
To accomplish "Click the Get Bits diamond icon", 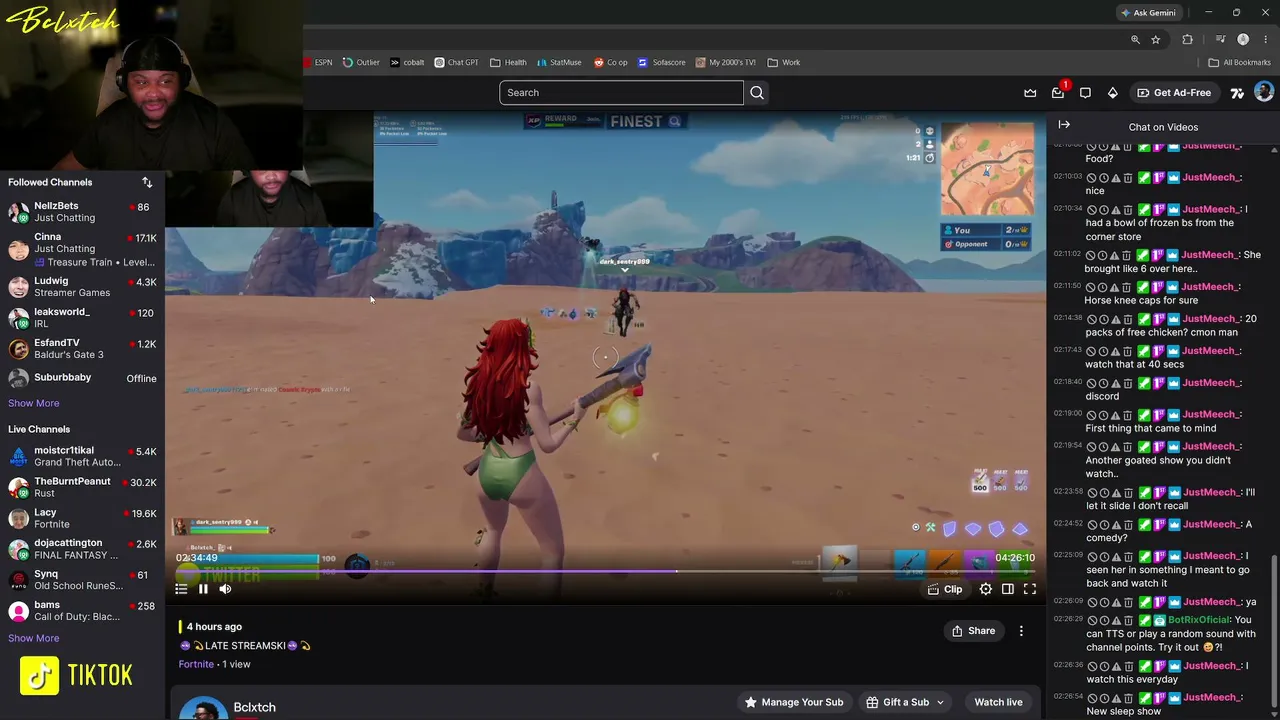I will point(1112,93).
